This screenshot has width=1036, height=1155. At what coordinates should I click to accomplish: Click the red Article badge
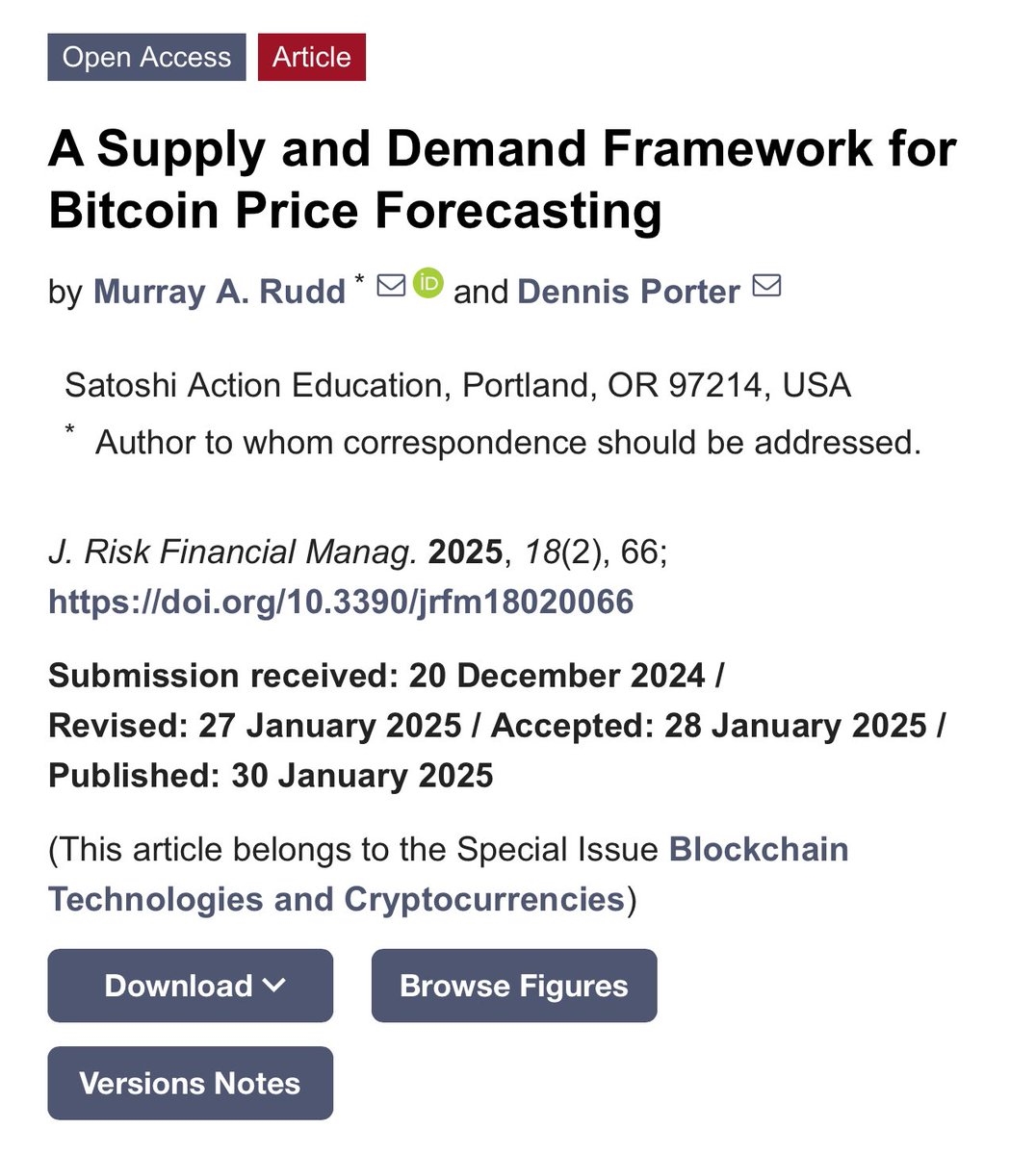pos(311,57)
